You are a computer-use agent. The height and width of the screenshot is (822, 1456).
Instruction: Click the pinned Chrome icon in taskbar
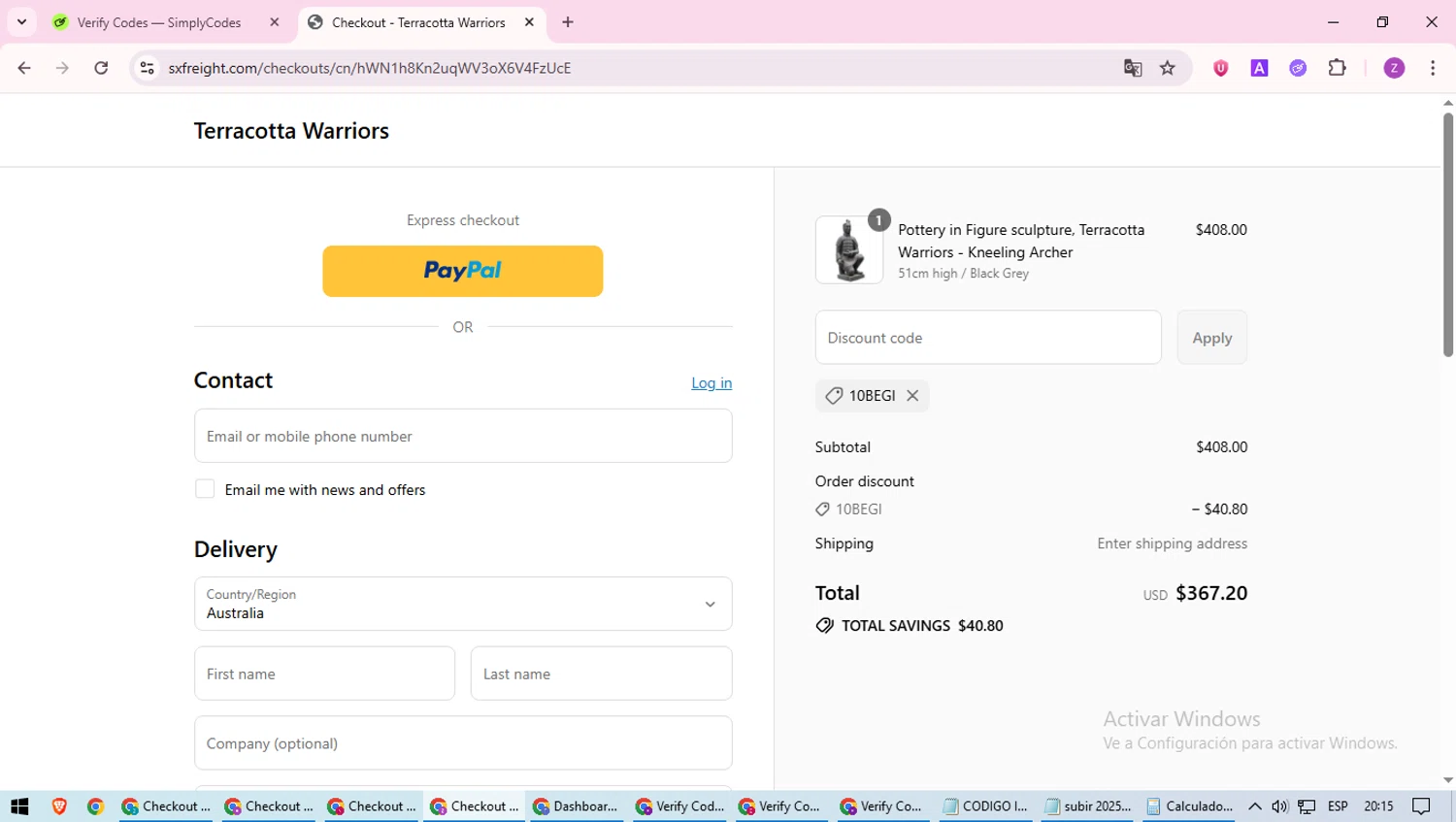[x=95, y=806]
